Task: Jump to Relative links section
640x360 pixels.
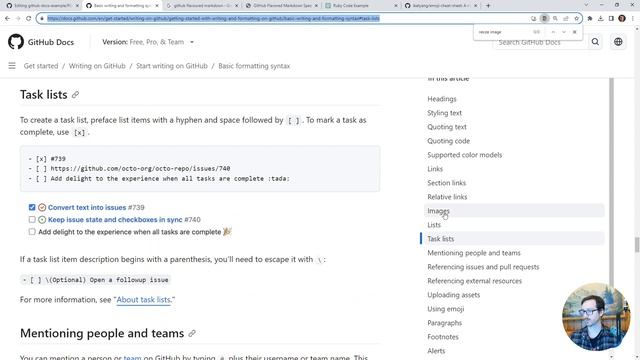Action: coord(447,197)
